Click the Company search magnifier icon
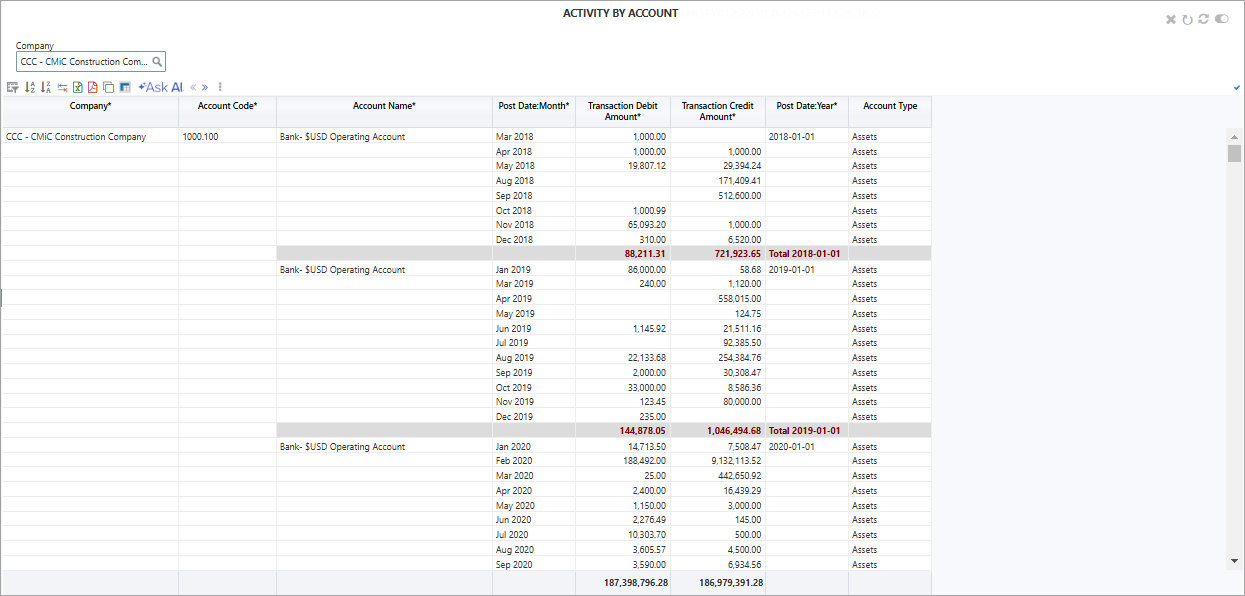 click(x=157, y=61)
